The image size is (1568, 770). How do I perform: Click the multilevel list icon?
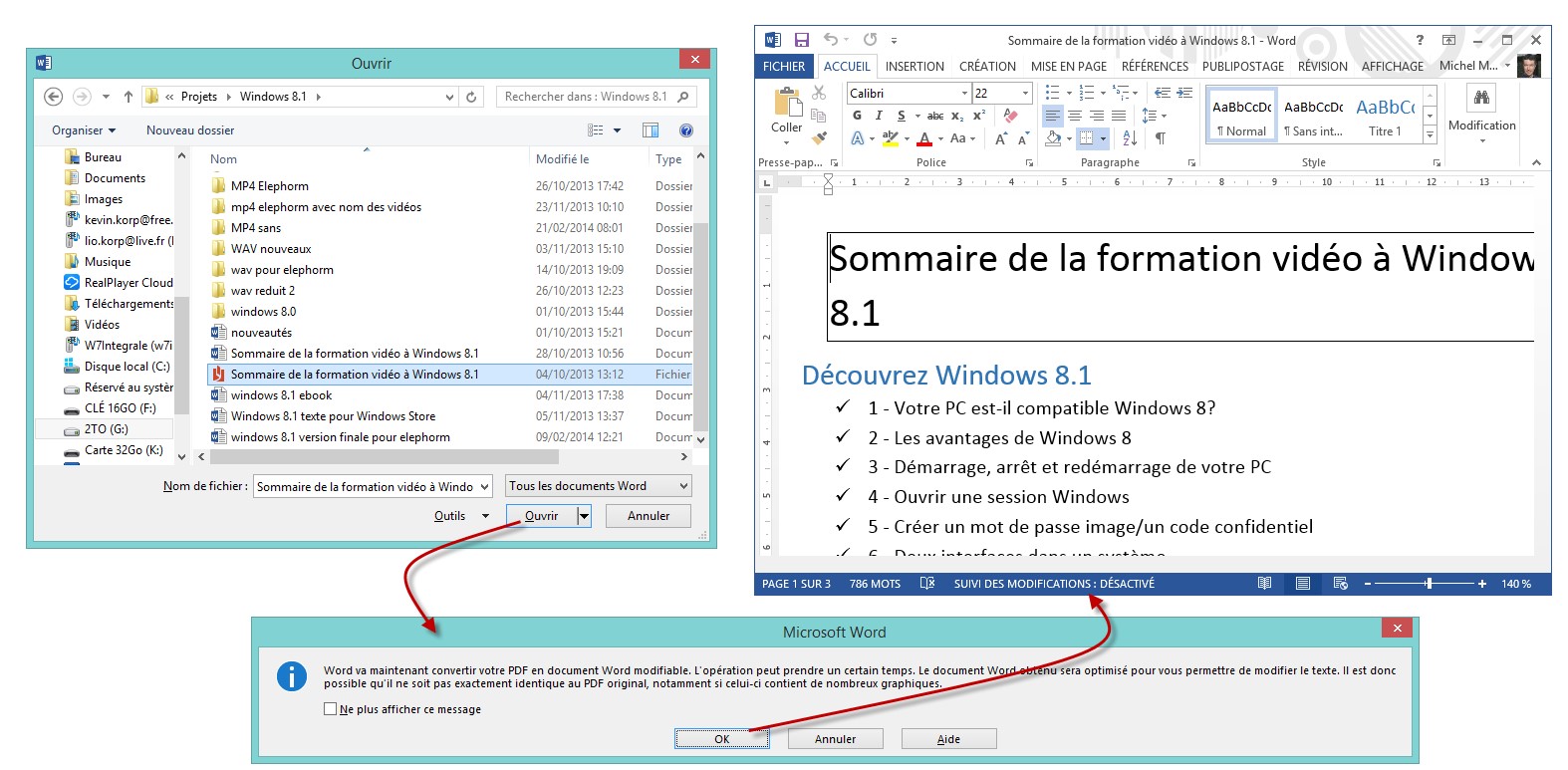(x=1121, y=93)
